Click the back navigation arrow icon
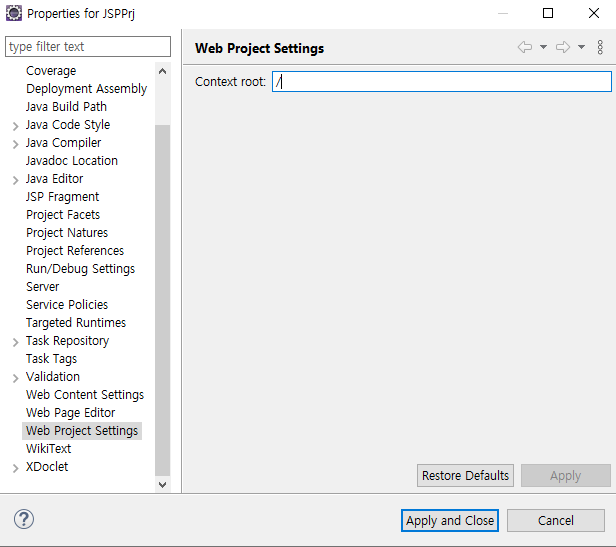616x547 pixels. click(525, 47)
